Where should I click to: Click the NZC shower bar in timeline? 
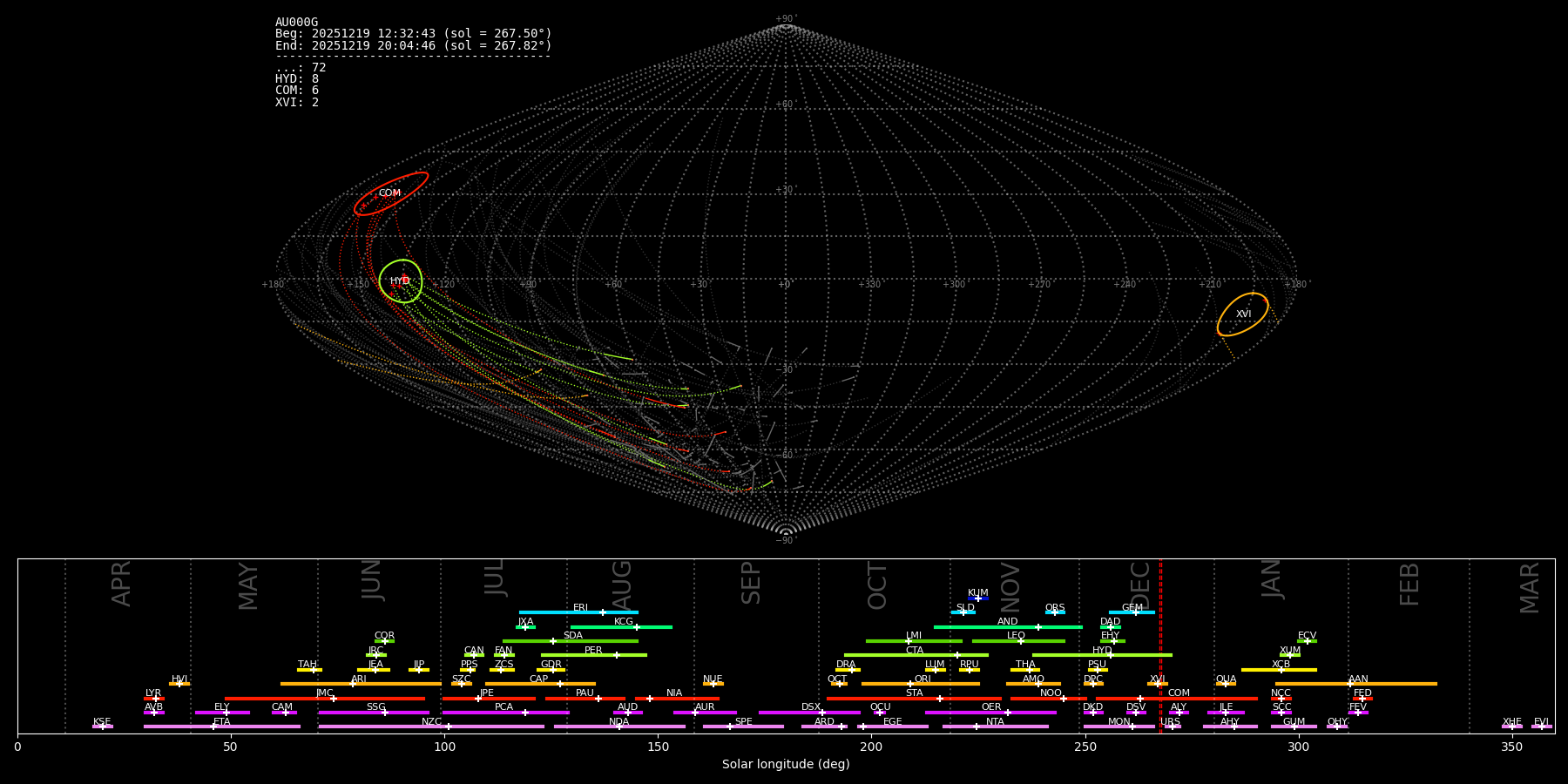click(x=431, y=727)
